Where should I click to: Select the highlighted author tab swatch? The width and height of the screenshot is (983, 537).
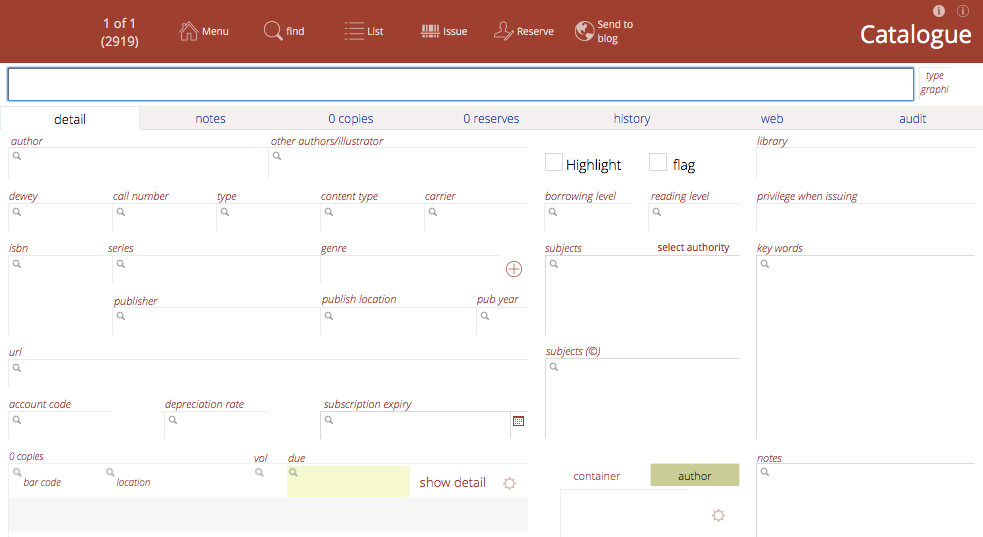694,476
